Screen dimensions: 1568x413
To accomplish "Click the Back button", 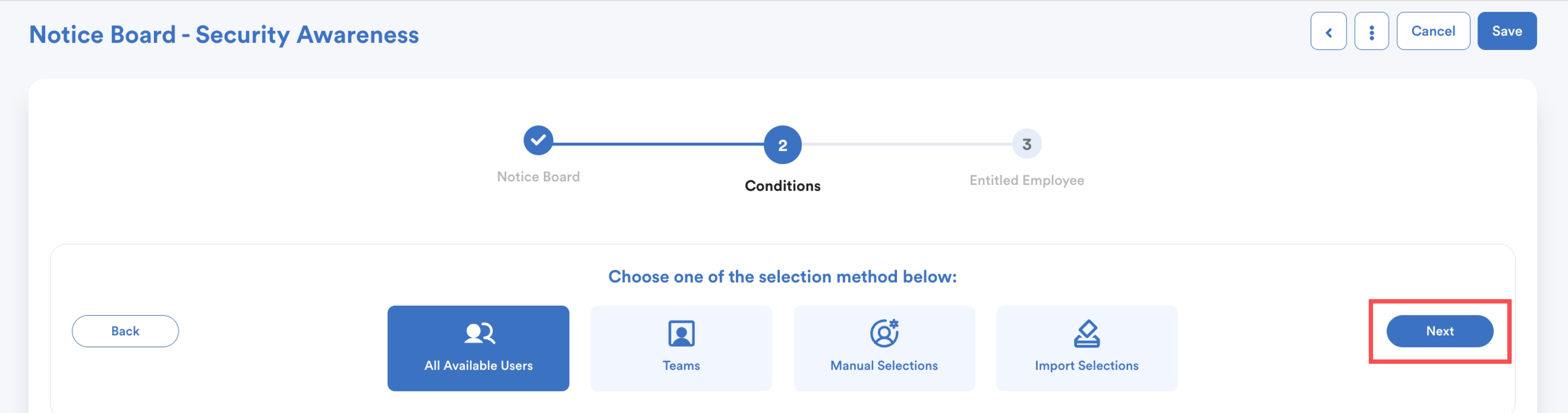I will [125, 331].
